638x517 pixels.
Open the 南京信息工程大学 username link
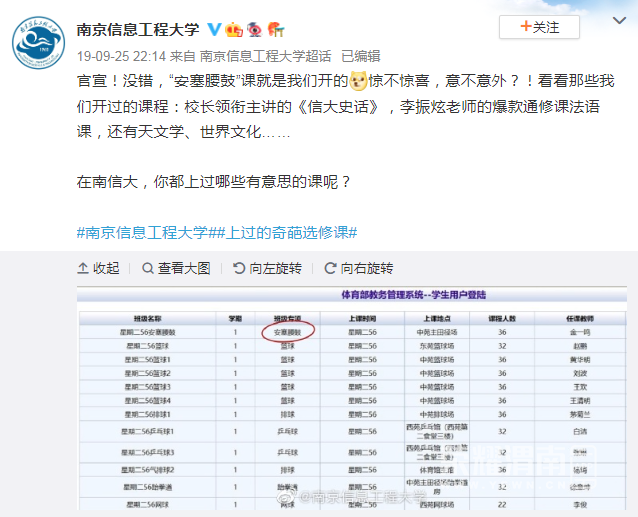click(x=138, y=28)
